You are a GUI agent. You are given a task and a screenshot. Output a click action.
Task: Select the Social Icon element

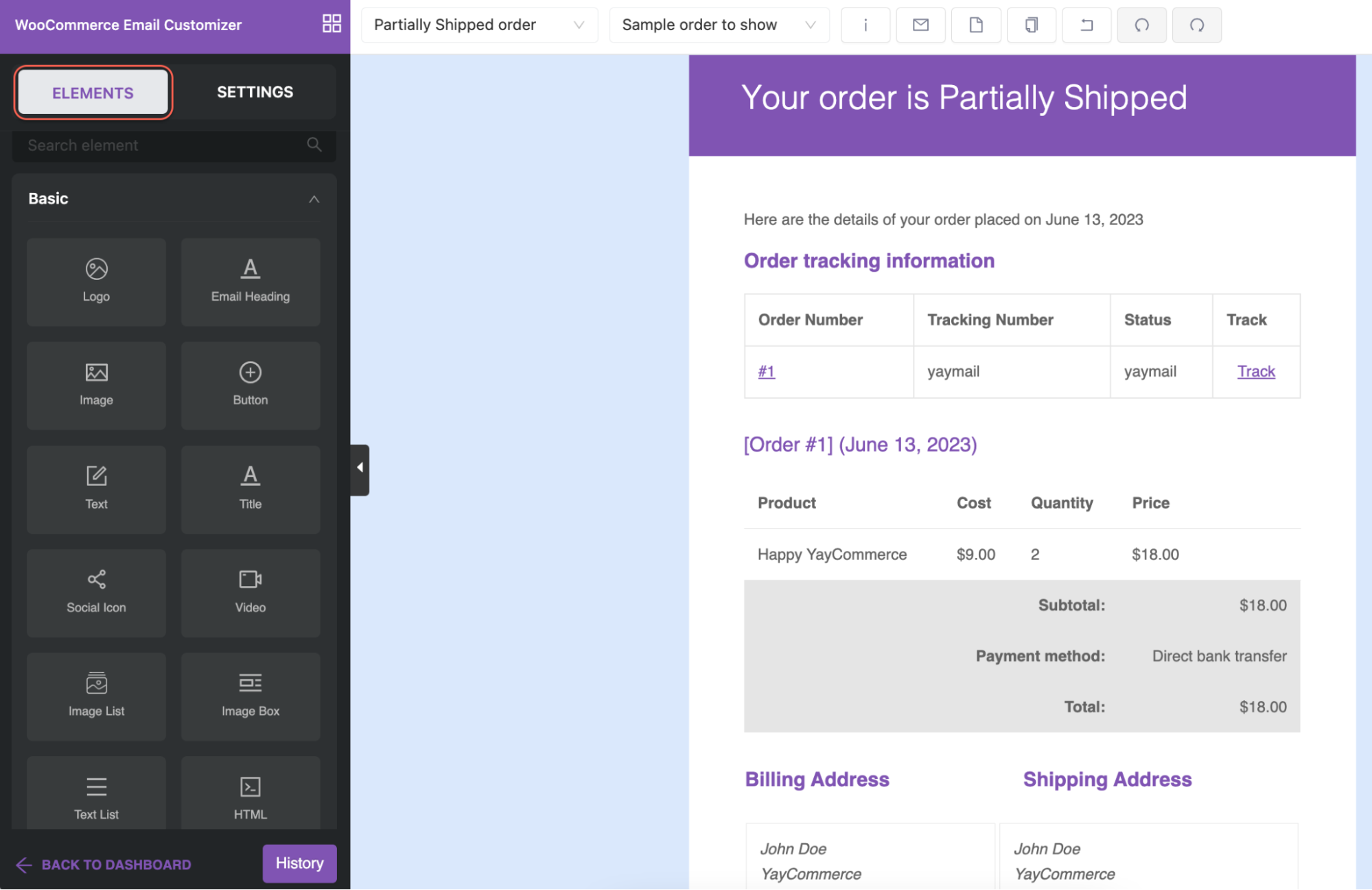(96, 593)
